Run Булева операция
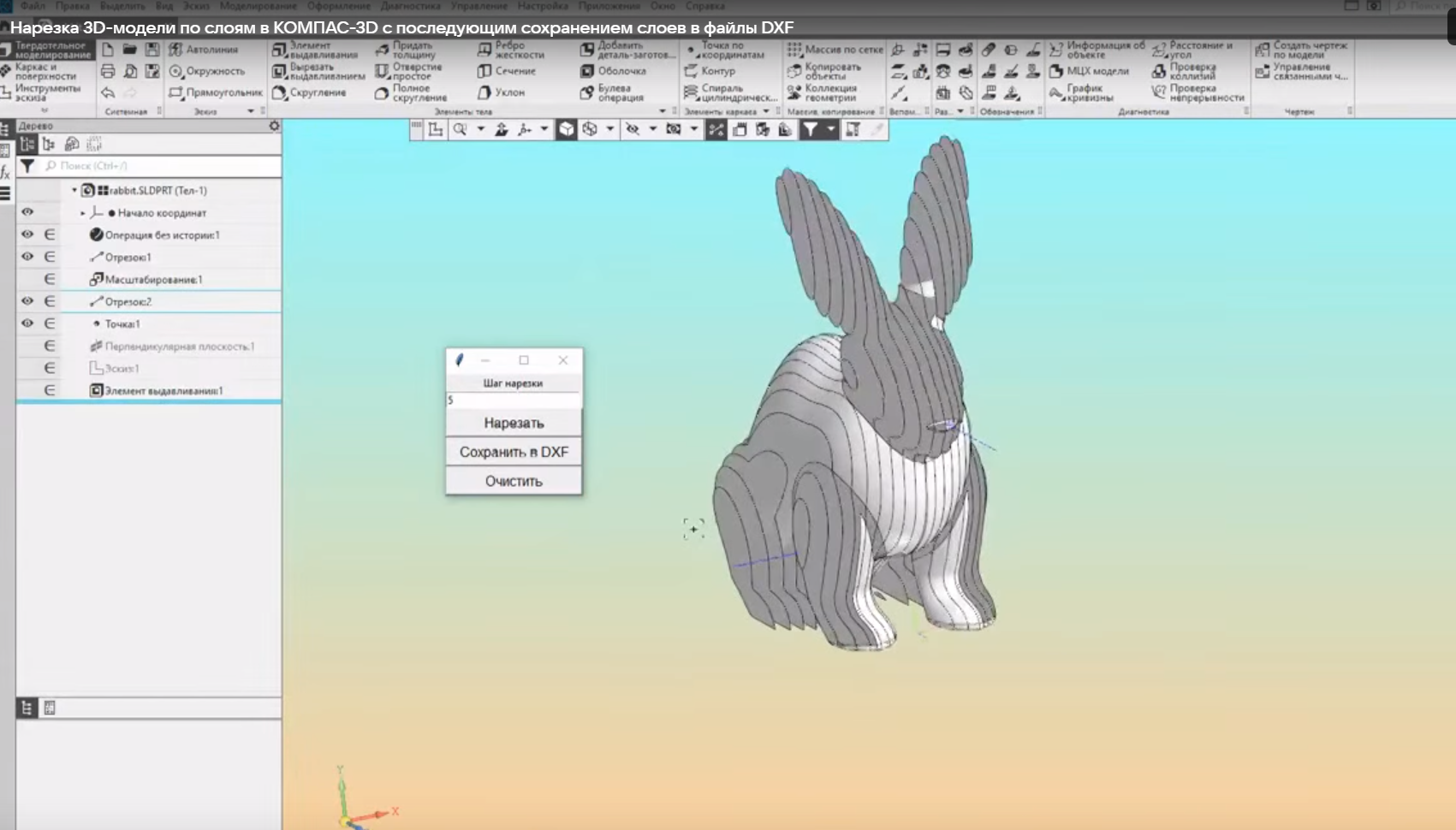 point(612,93)
